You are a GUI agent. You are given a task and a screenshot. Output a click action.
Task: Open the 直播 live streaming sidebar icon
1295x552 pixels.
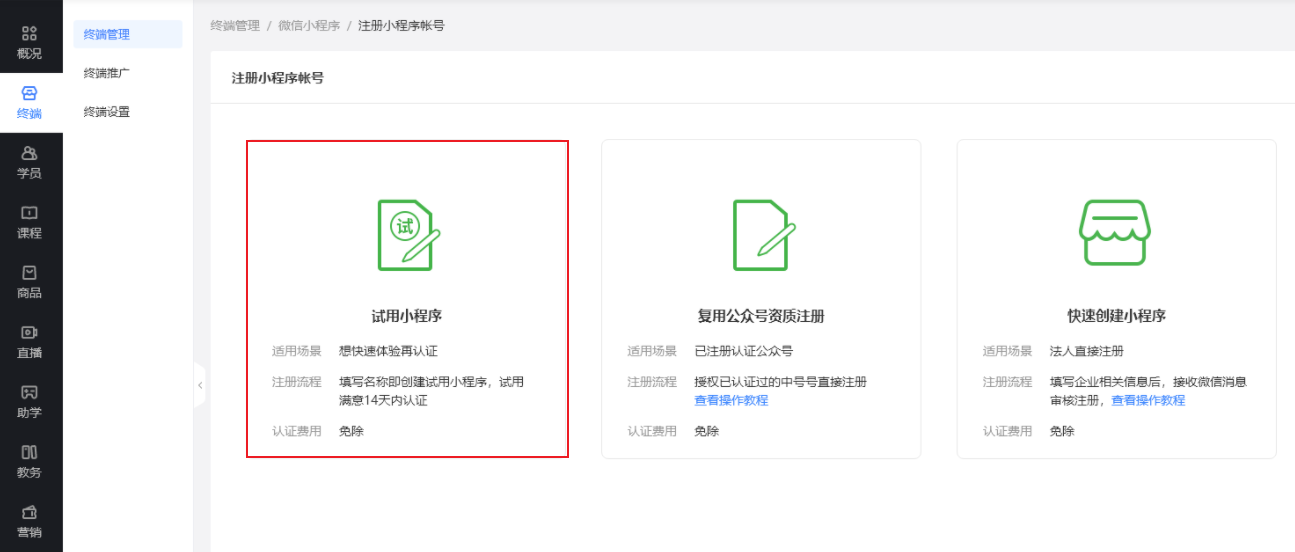coord(30,333)
